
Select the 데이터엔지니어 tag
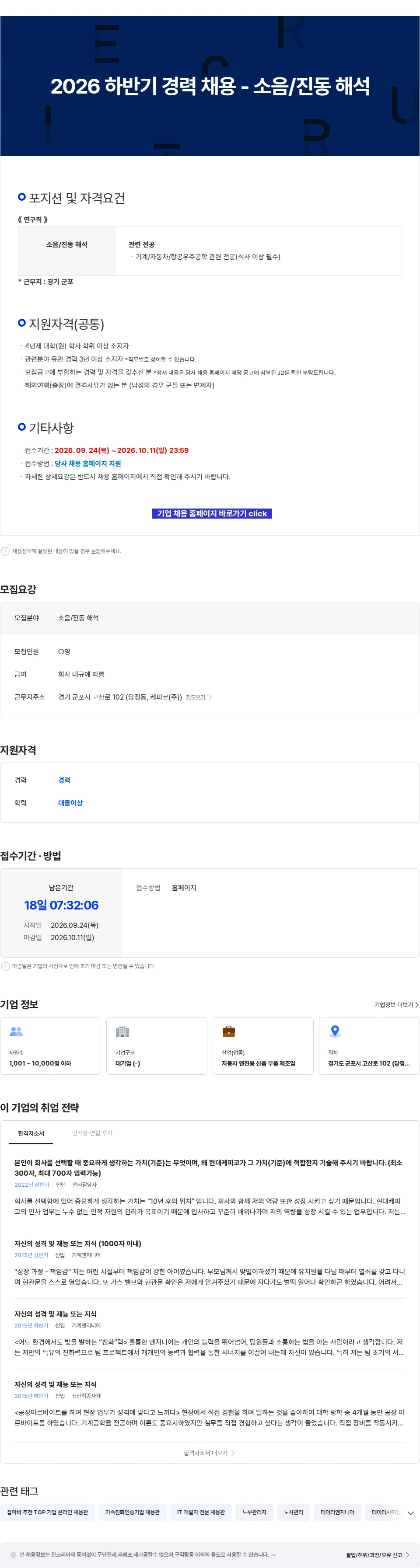click(x=337, y=1512)
